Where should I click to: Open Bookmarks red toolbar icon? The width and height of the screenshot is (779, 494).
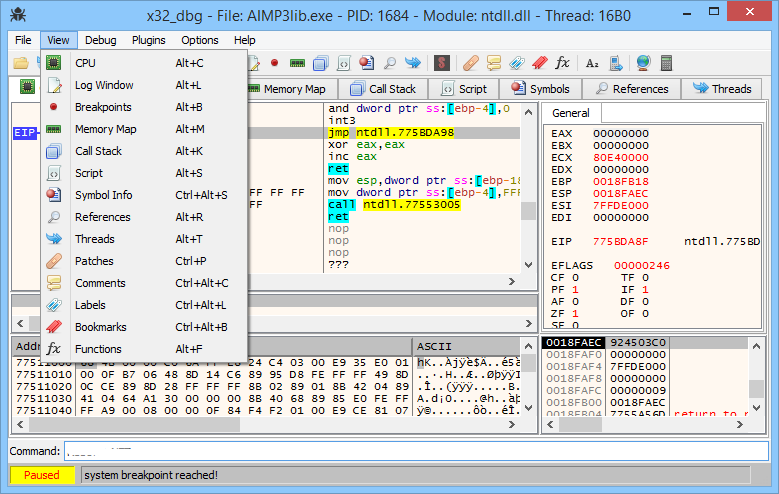540,63
